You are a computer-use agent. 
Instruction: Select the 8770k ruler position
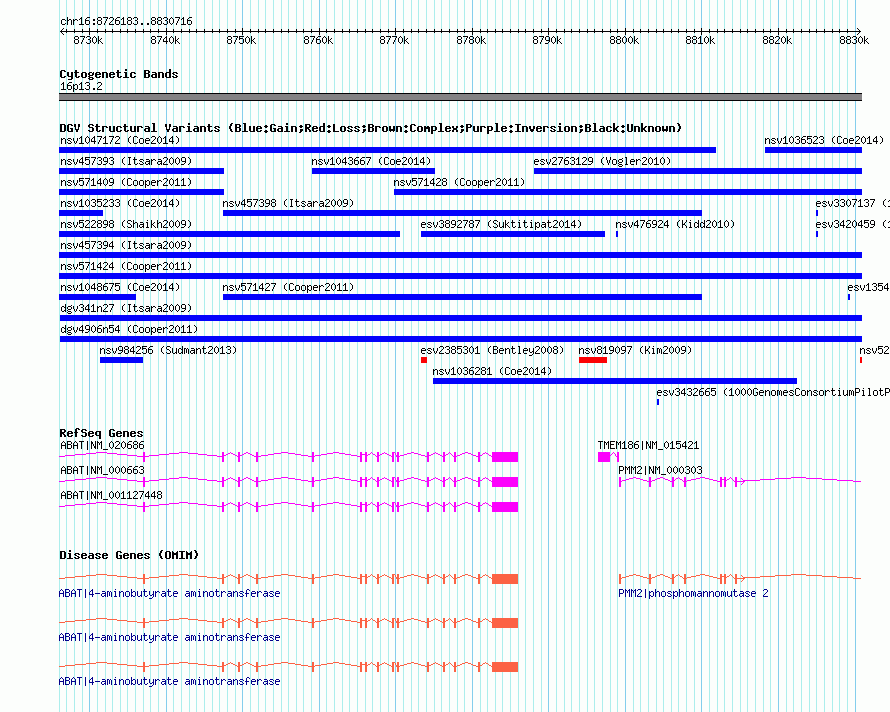(x=394, y=40)
